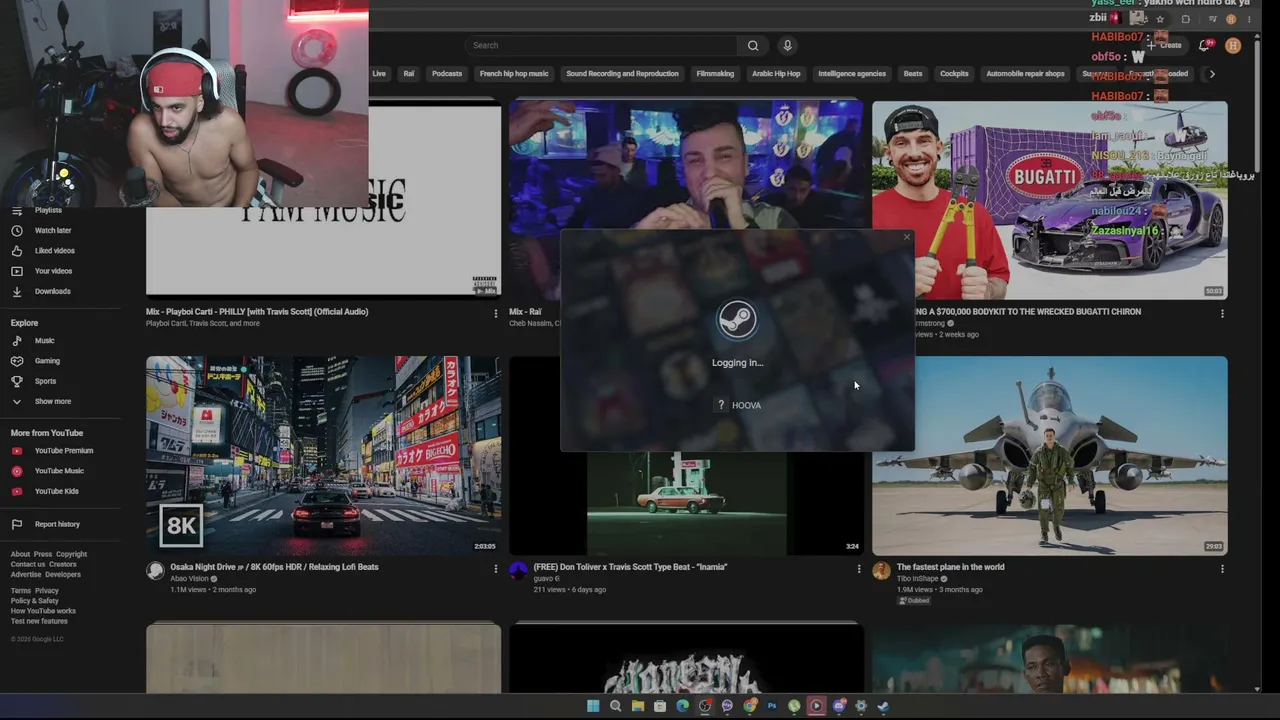Open the Policy & Safety footer link
The image size is (1280, 720).
[35, 601]
